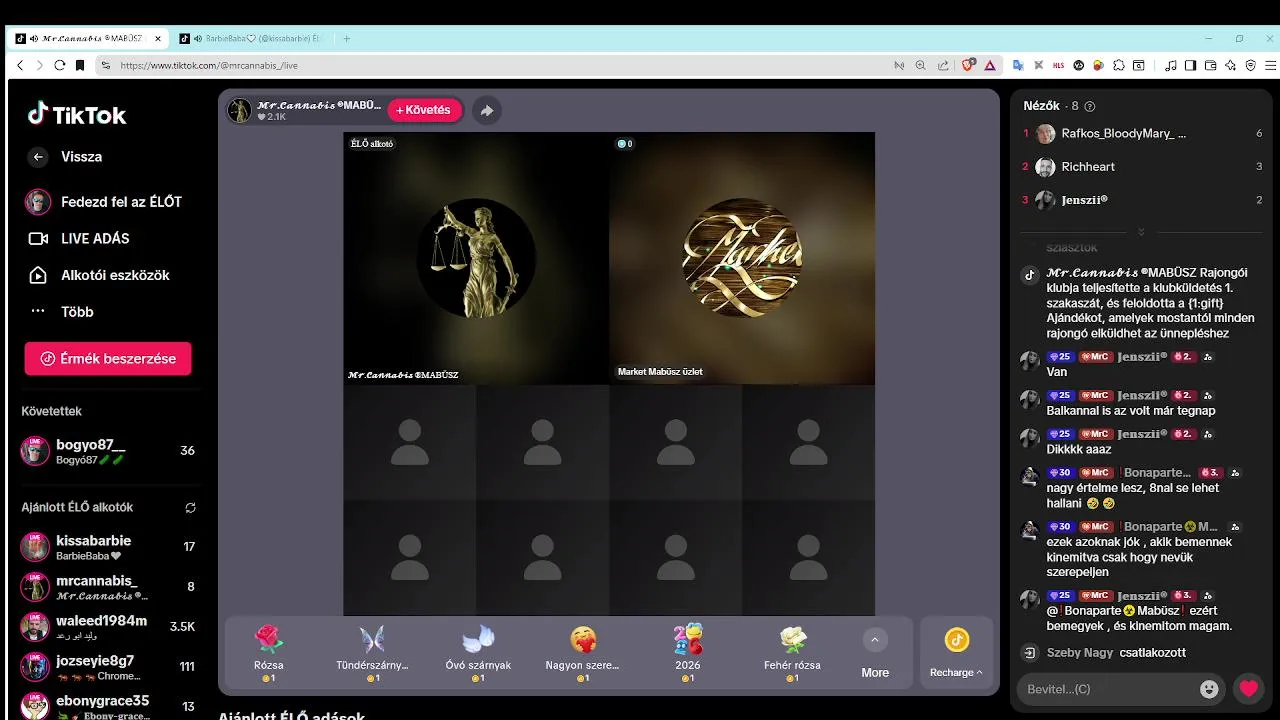Screen dimensions: 1280x720
Task: Expand More gifts
Action: 875,655
